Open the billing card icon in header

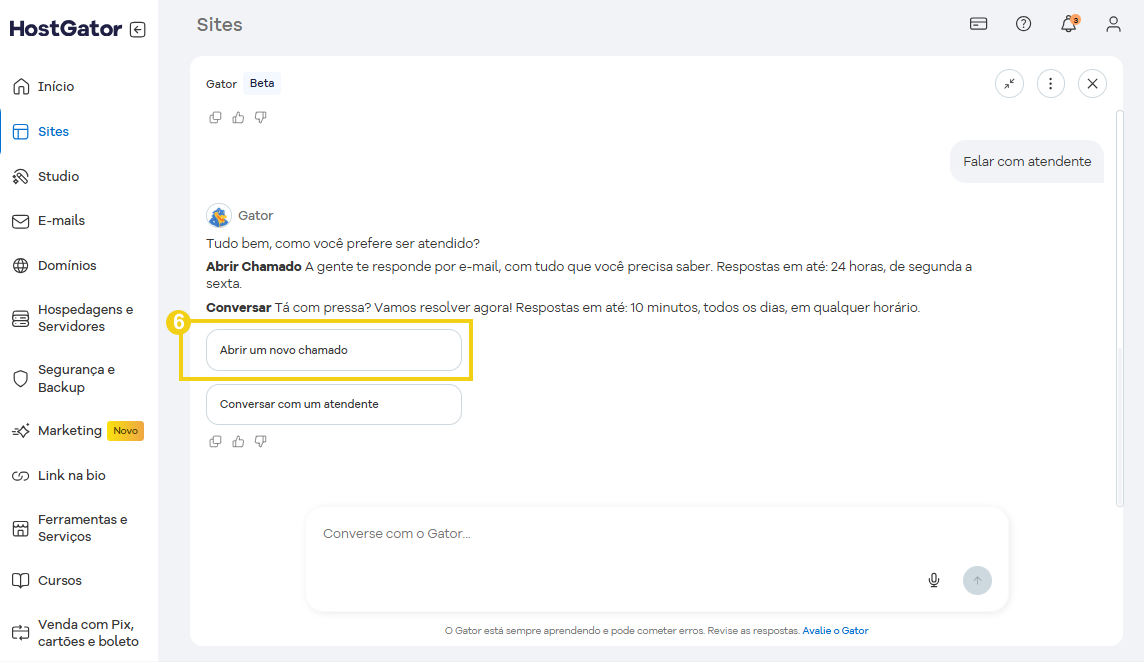(978, 24)
